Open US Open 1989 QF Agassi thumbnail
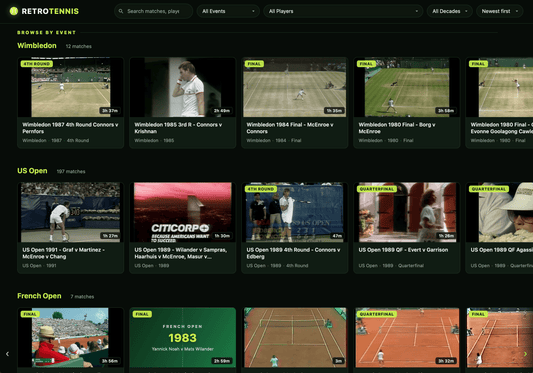Viewport: 533px width, 373px height. pyautogui.click(x=499, y=213)
